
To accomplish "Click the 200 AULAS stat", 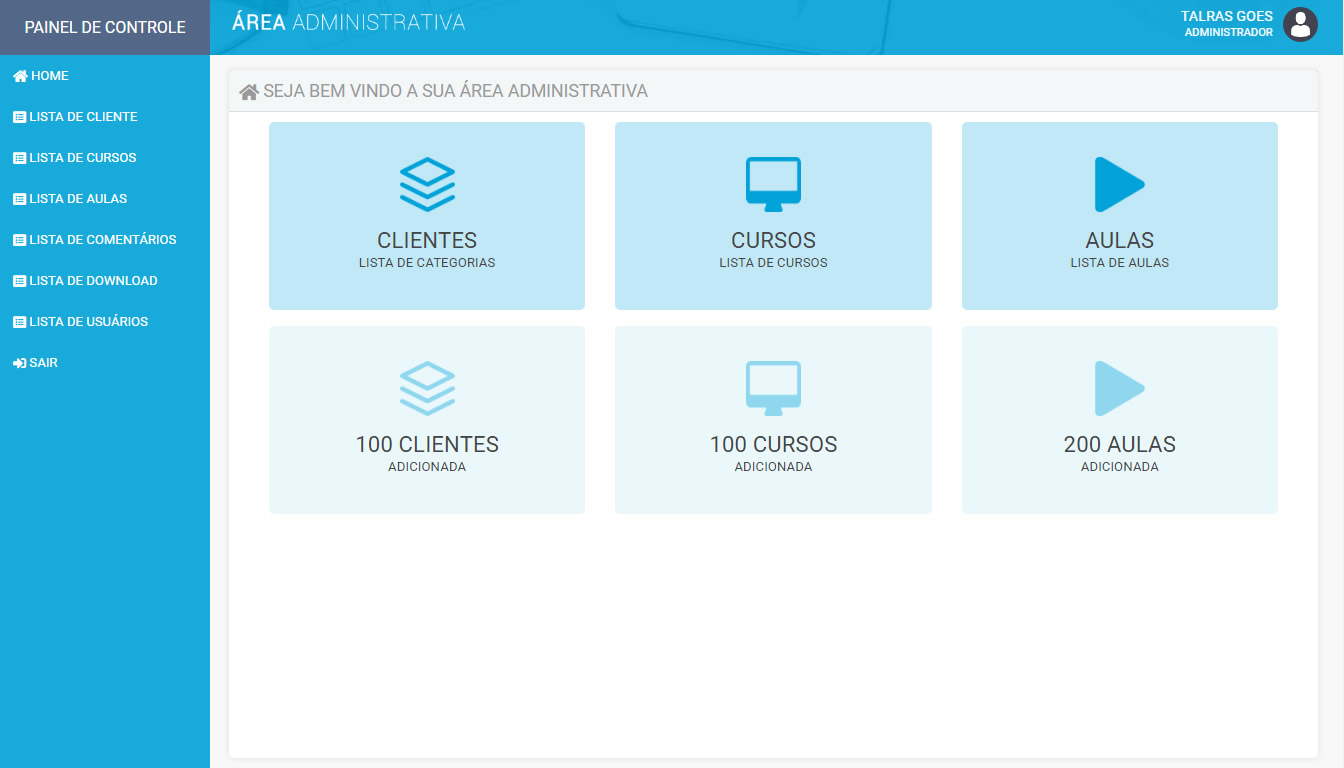I will (x=1119, y=445).
